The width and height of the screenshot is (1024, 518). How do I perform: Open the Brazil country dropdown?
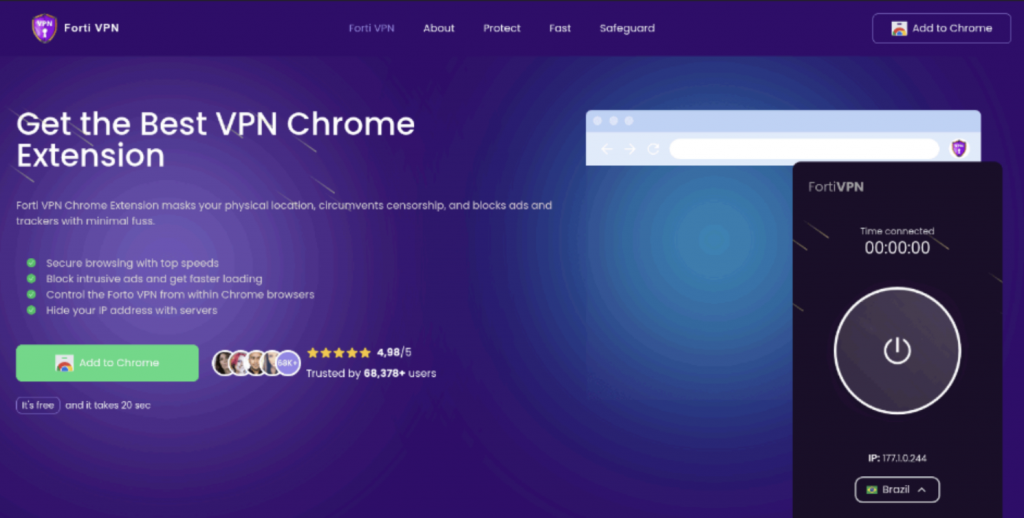(x=897, y=489)
